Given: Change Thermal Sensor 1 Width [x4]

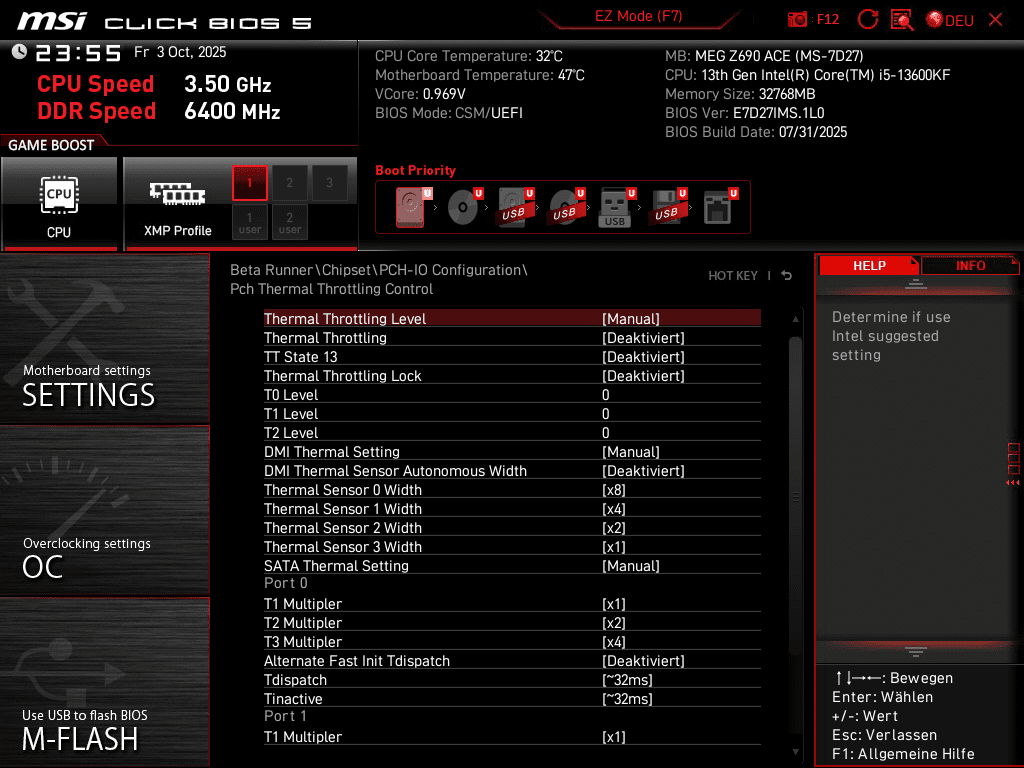Looking at the screenshot, I should point(512,508).
